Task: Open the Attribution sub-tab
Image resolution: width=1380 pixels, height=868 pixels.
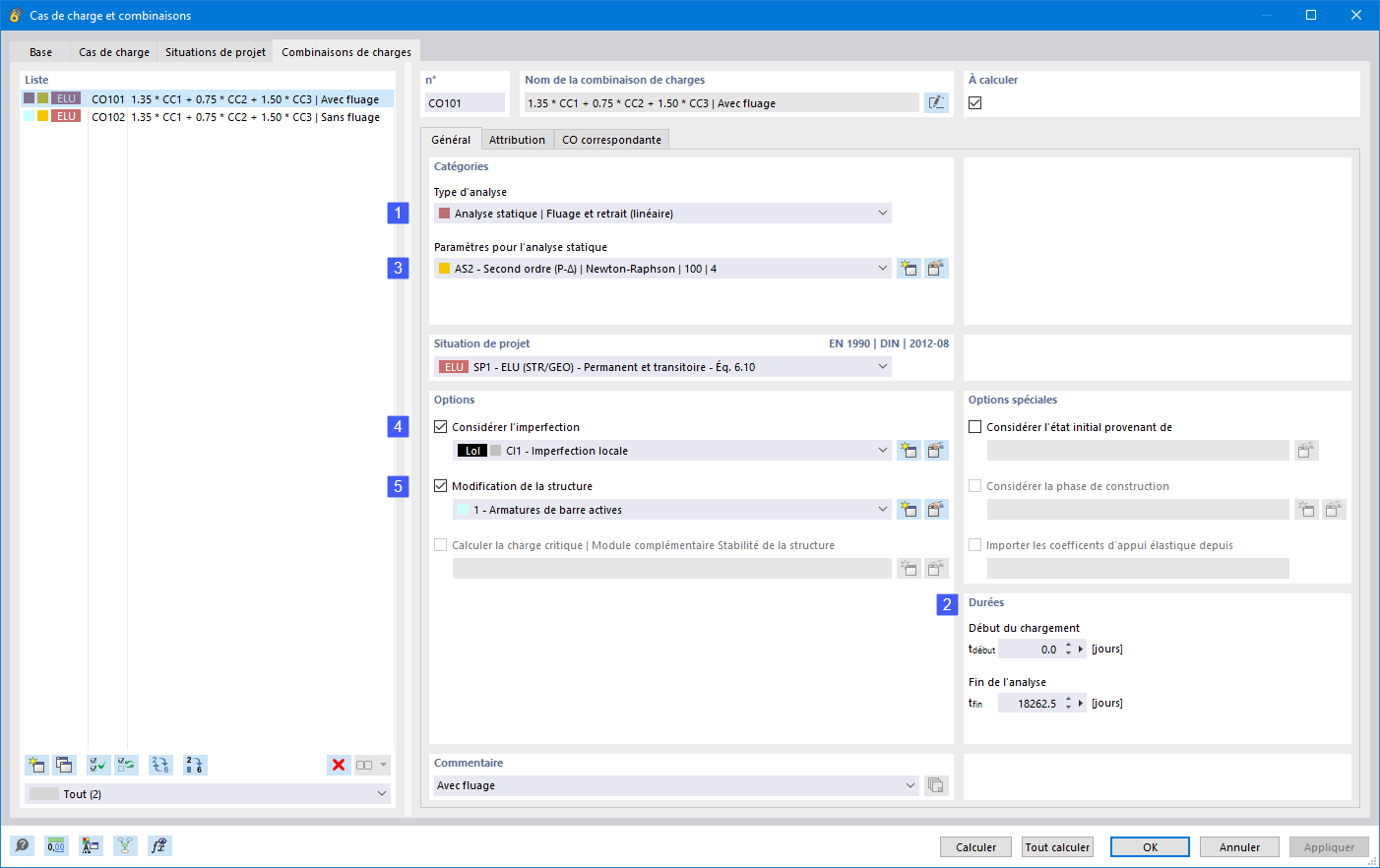Action: tap(517, 140)
